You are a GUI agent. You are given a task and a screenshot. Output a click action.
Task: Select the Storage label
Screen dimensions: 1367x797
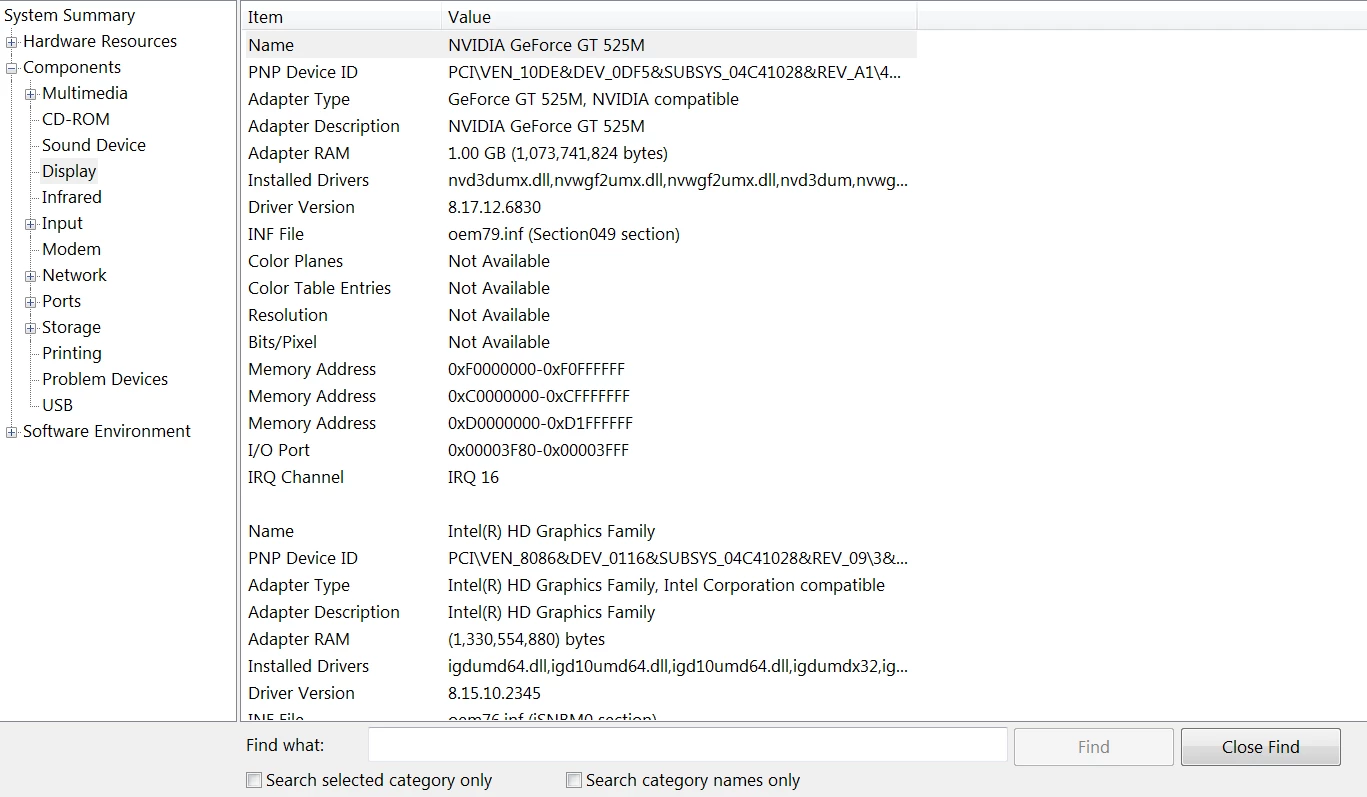pyautogui.click(x=71, y=327)
